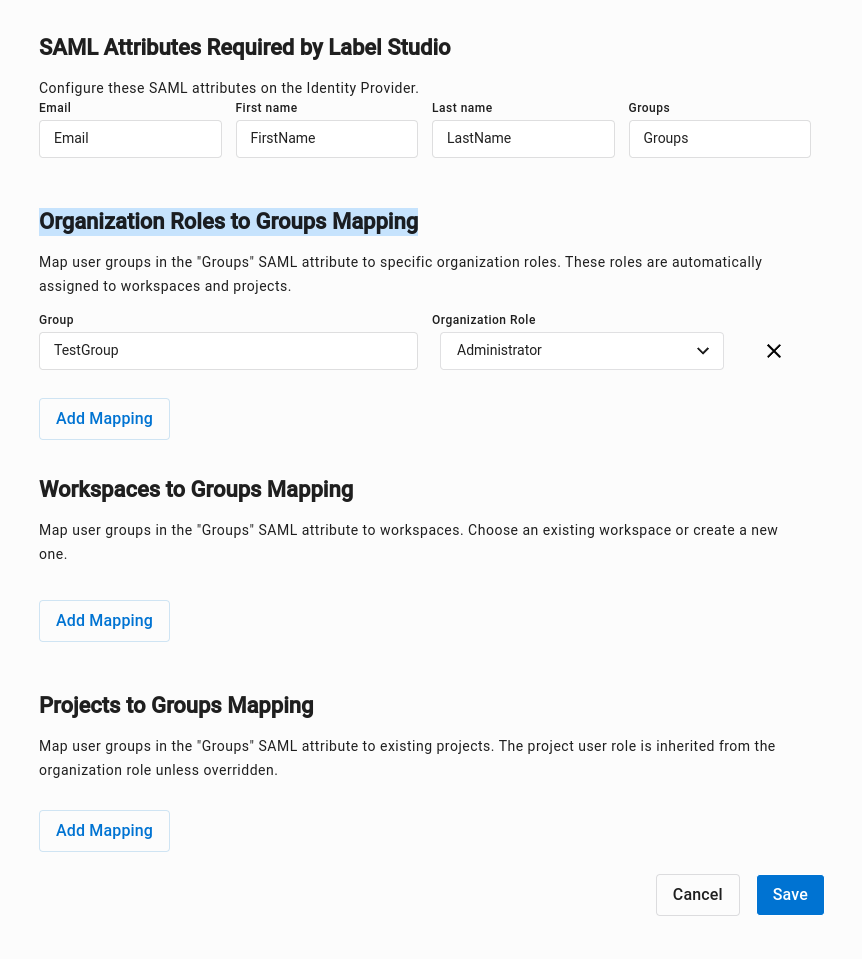Click the Projects to Groups Mapping heading

click(176, 705)
